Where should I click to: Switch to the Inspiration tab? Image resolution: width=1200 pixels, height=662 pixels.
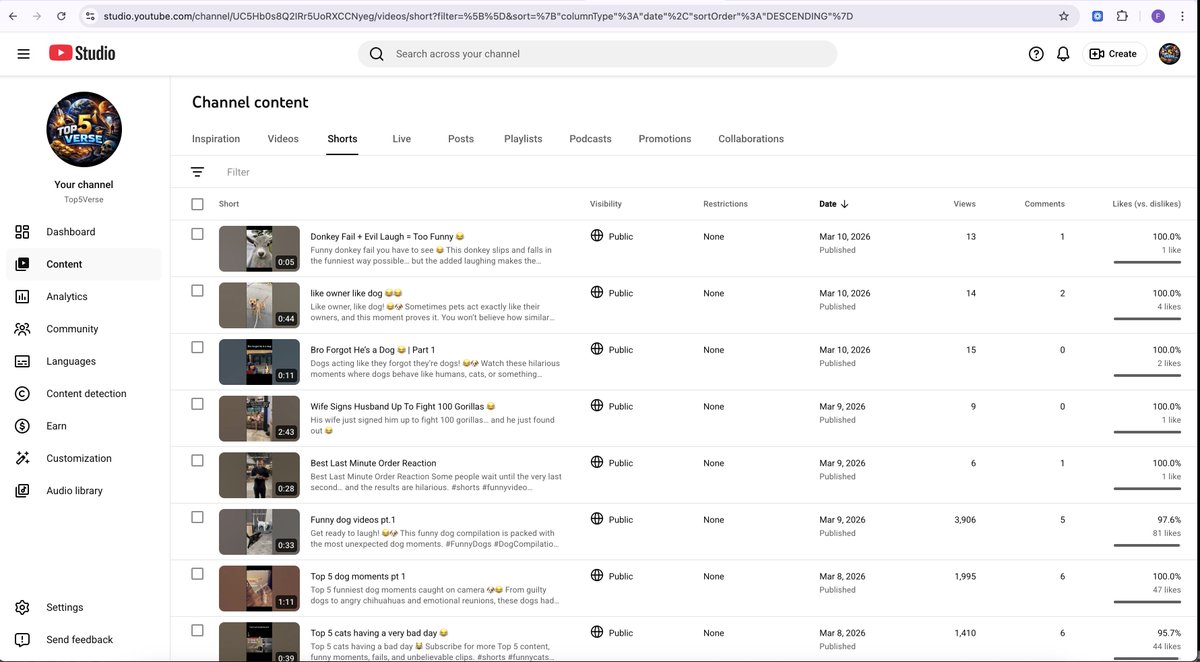click(x=216, y=139)
